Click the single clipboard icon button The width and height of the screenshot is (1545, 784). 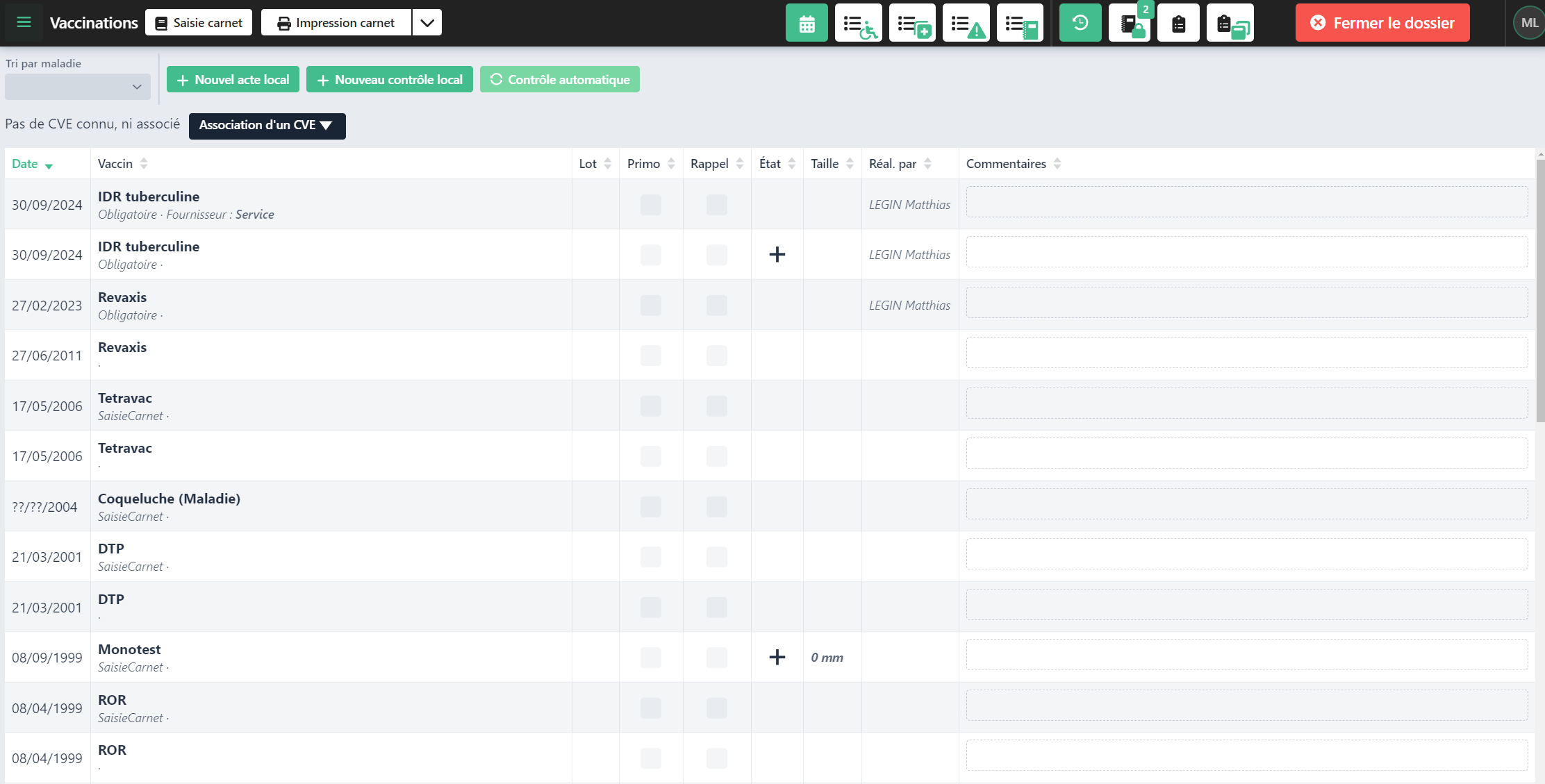[1178, 24]
